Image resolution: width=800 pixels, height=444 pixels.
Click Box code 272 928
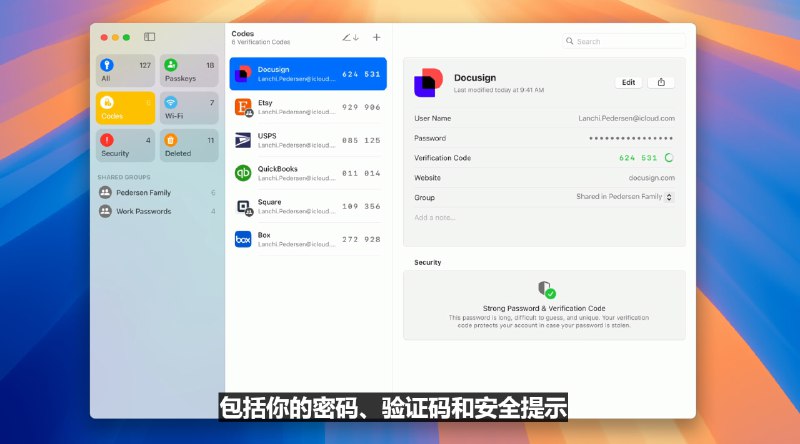(361, 239)
